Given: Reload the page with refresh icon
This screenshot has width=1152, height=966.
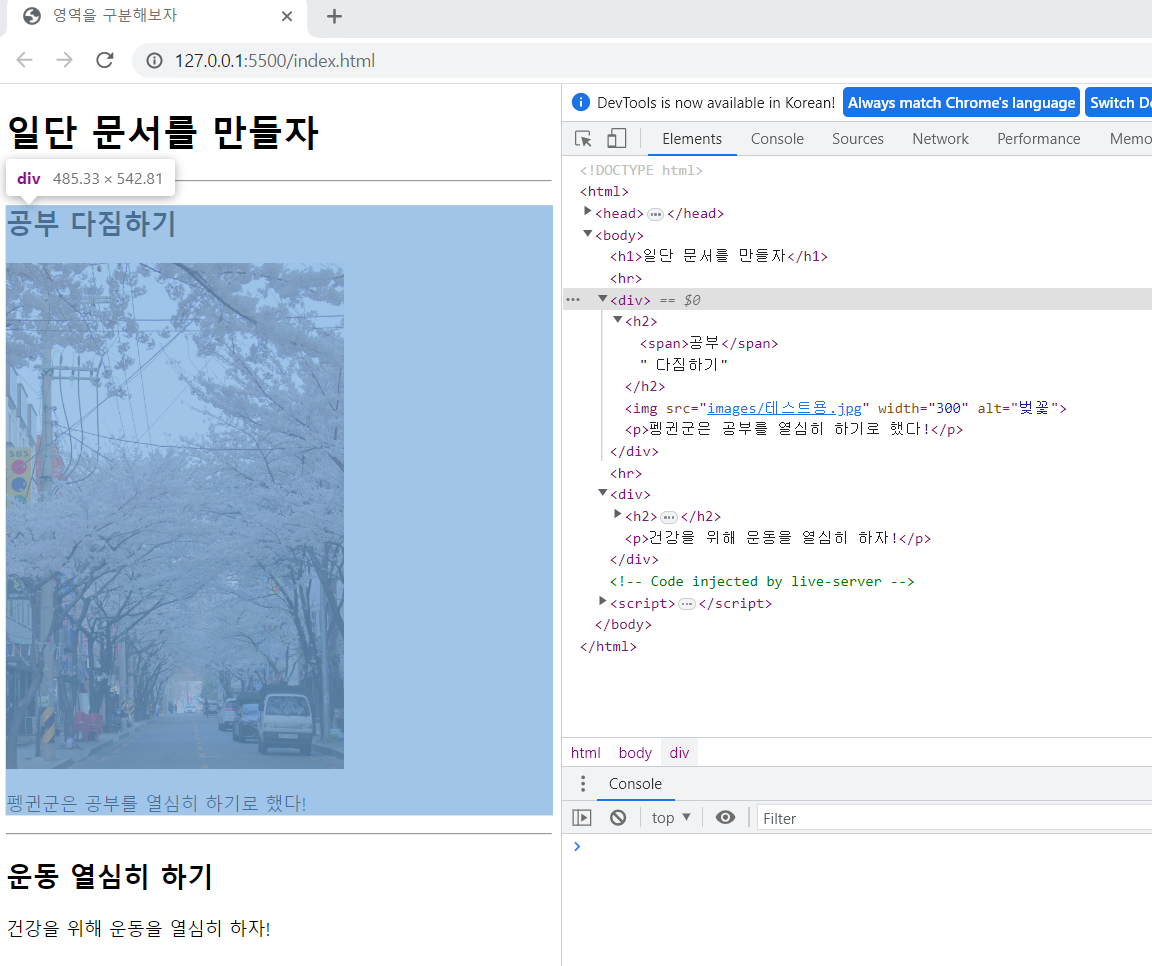Looking at the screenshot, I should click(105, 60).
